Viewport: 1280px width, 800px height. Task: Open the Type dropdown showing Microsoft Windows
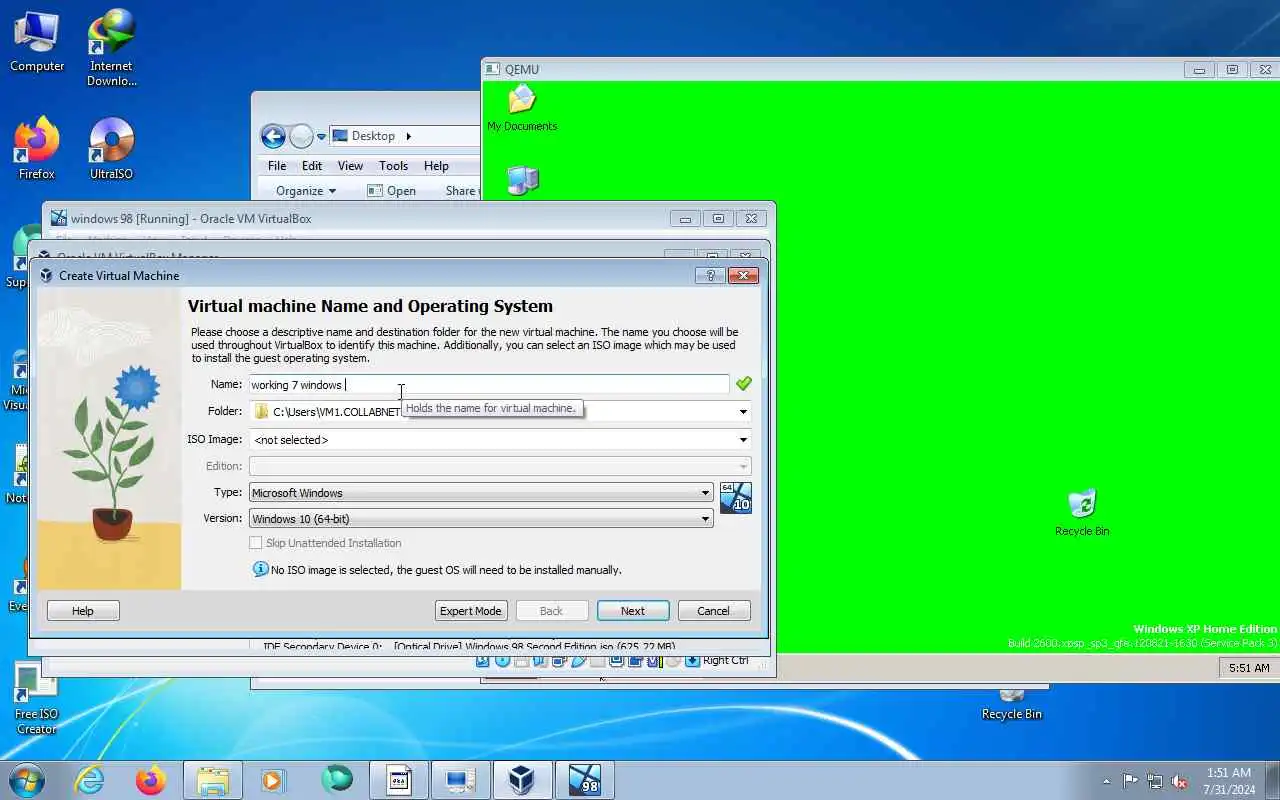481,492
